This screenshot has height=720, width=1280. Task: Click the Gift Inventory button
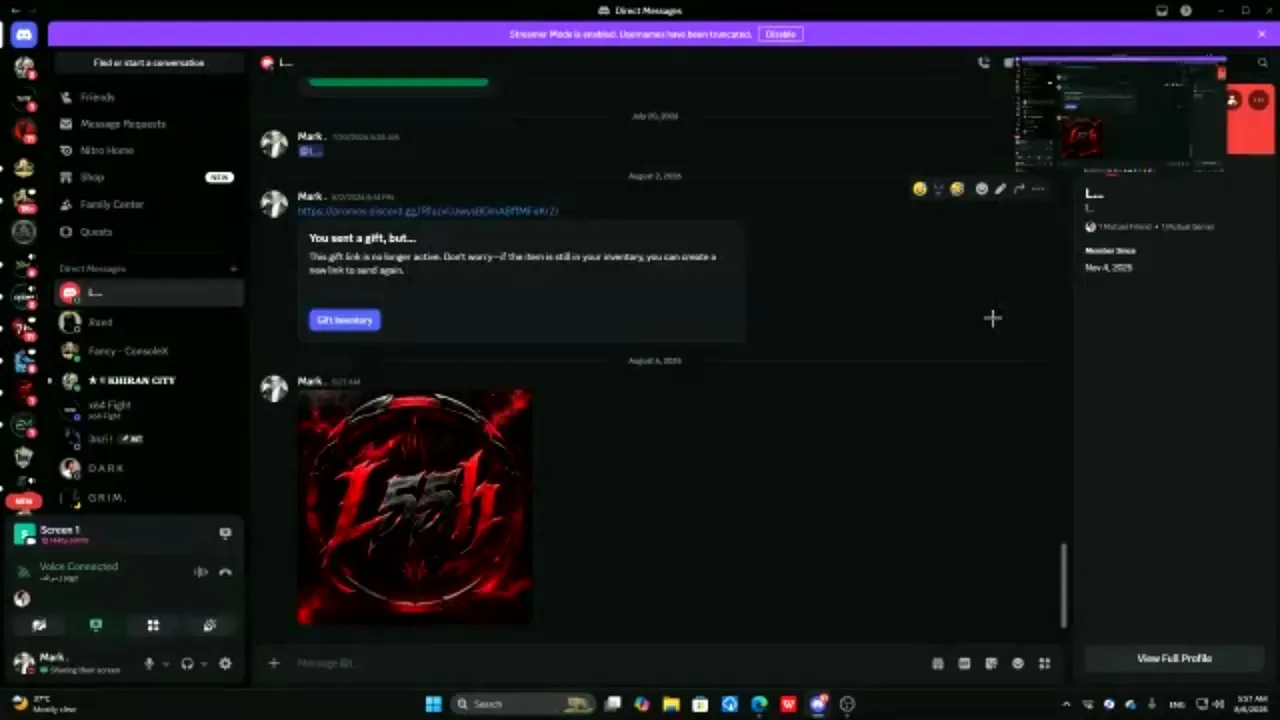(x=345, y=320)
